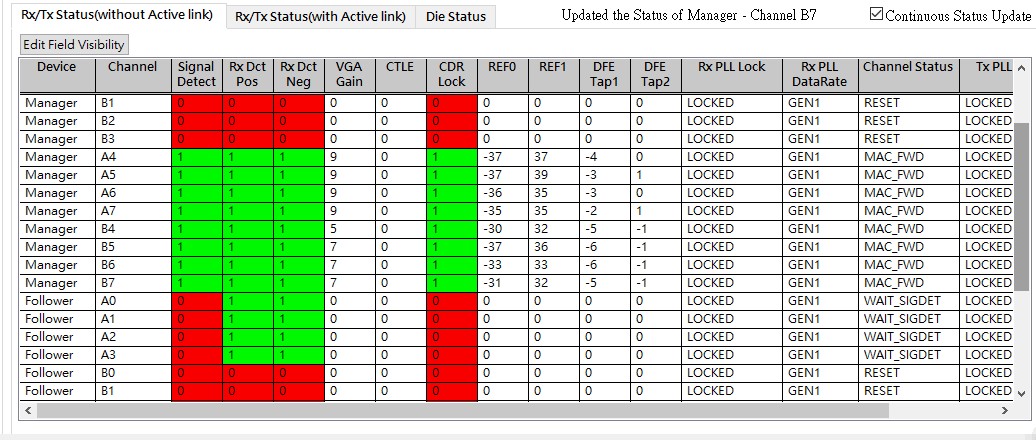Click the Device column header
The width and height of the screenshot is (1036, 440).
[57, 75]
